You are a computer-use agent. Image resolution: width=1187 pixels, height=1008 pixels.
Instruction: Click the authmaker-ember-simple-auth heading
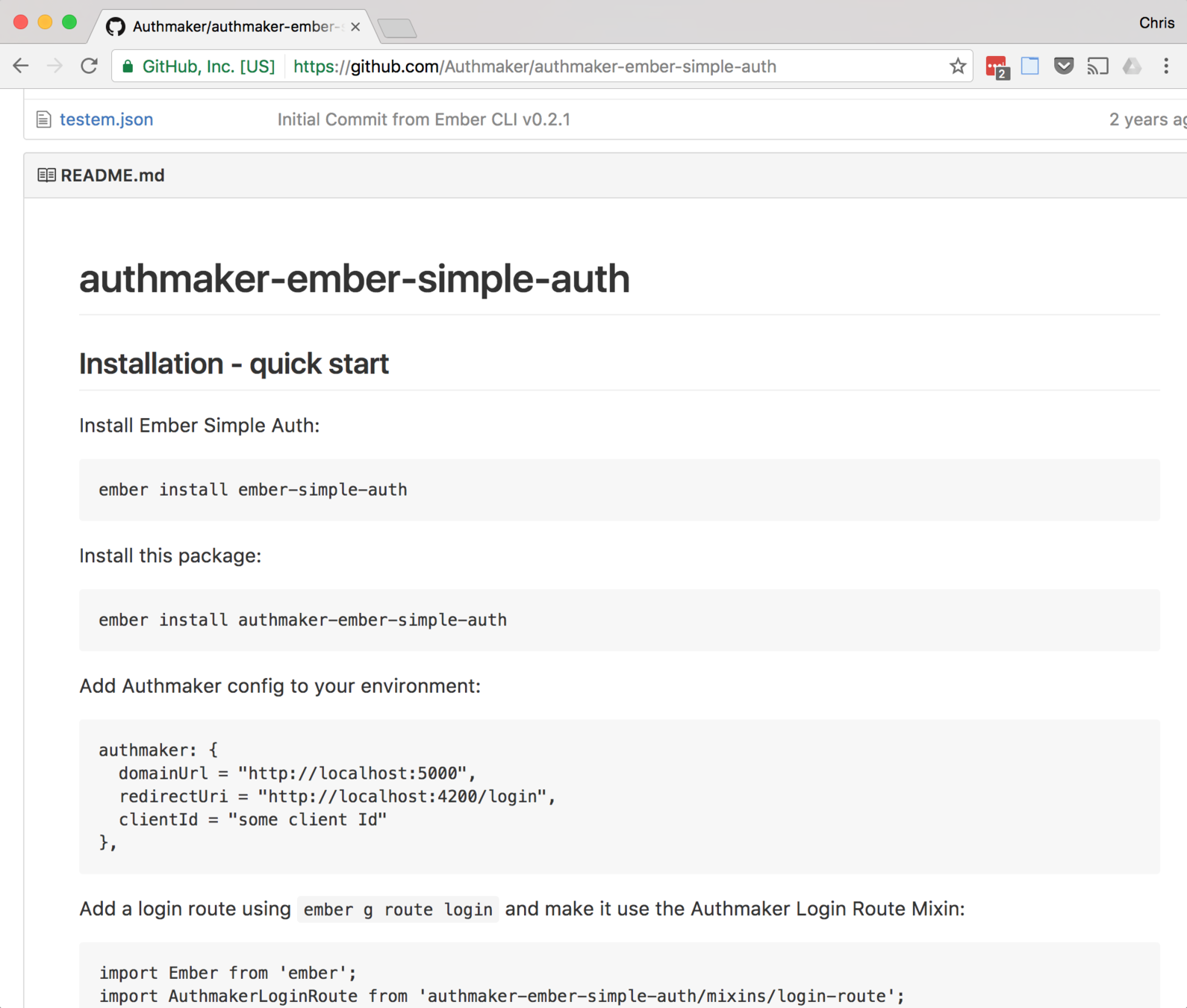354,279
